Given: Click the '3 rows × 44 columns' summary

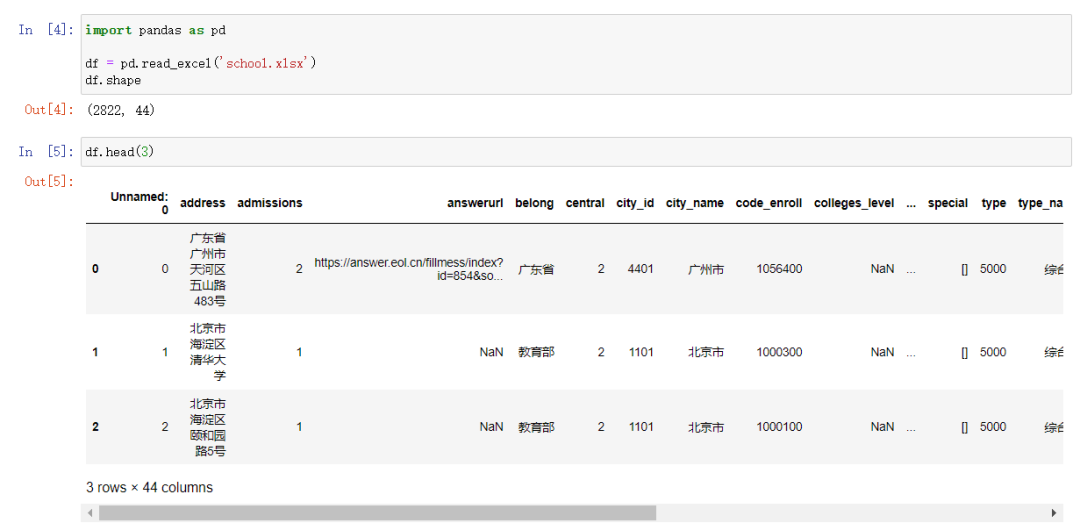Looking at the screenshot, I should (149, 488).
